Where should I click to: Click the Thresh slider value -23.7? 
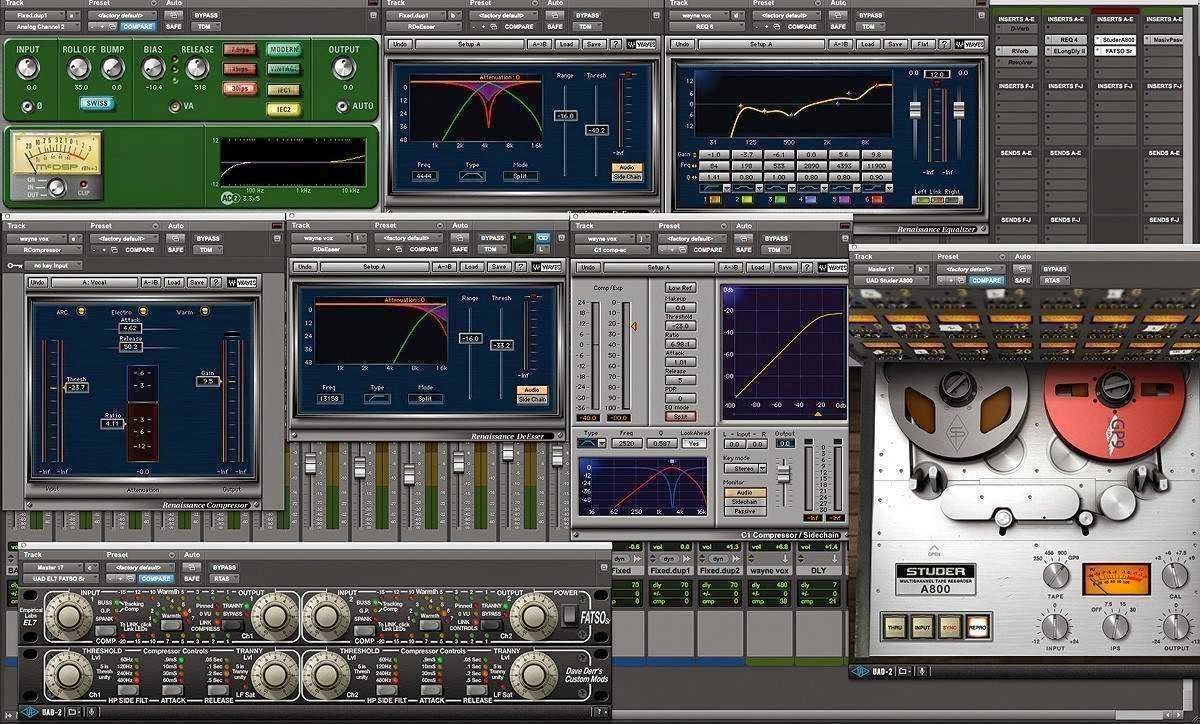pos(76,386)
